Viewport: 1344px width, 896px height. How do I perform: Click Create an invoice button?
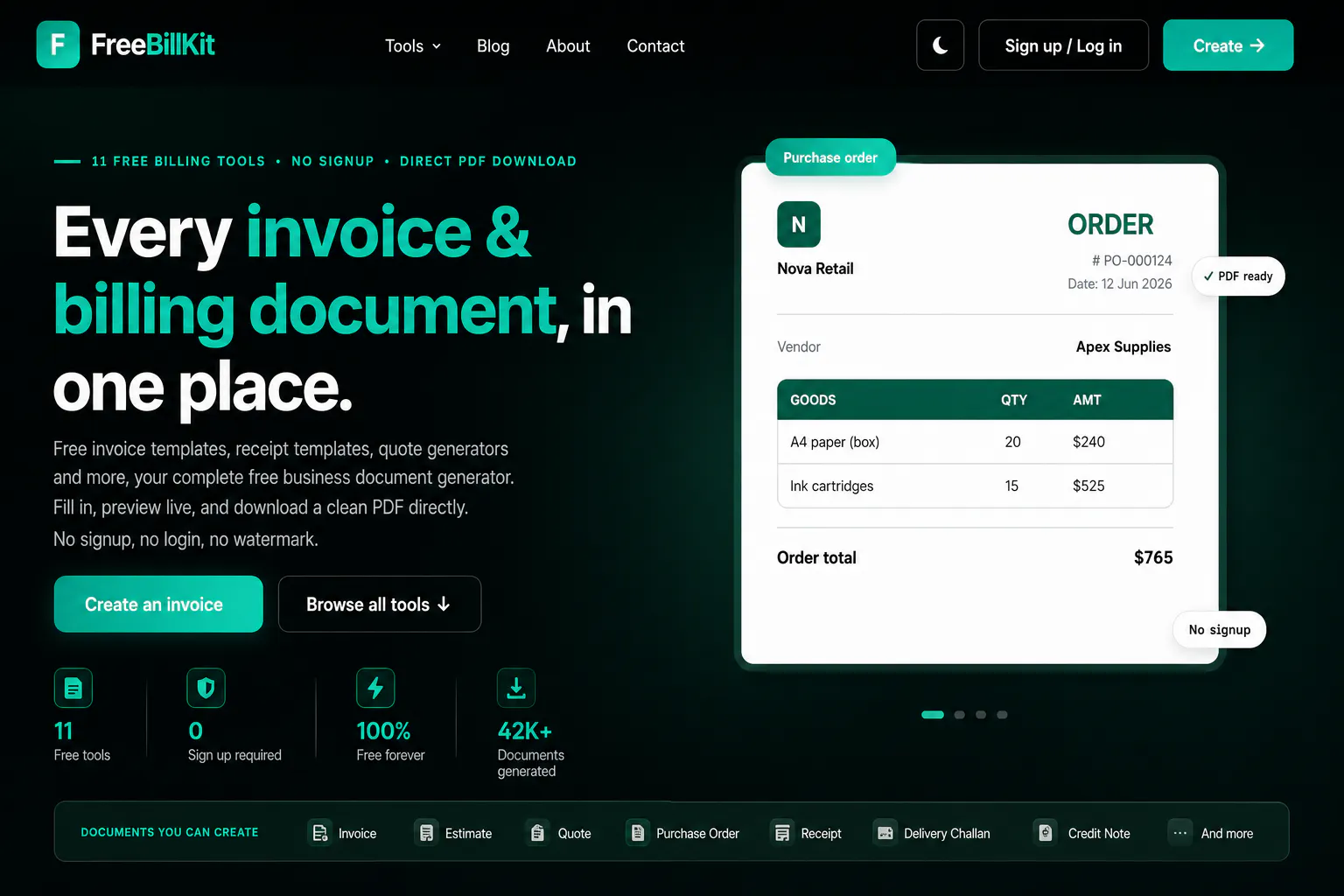[158, 604]
